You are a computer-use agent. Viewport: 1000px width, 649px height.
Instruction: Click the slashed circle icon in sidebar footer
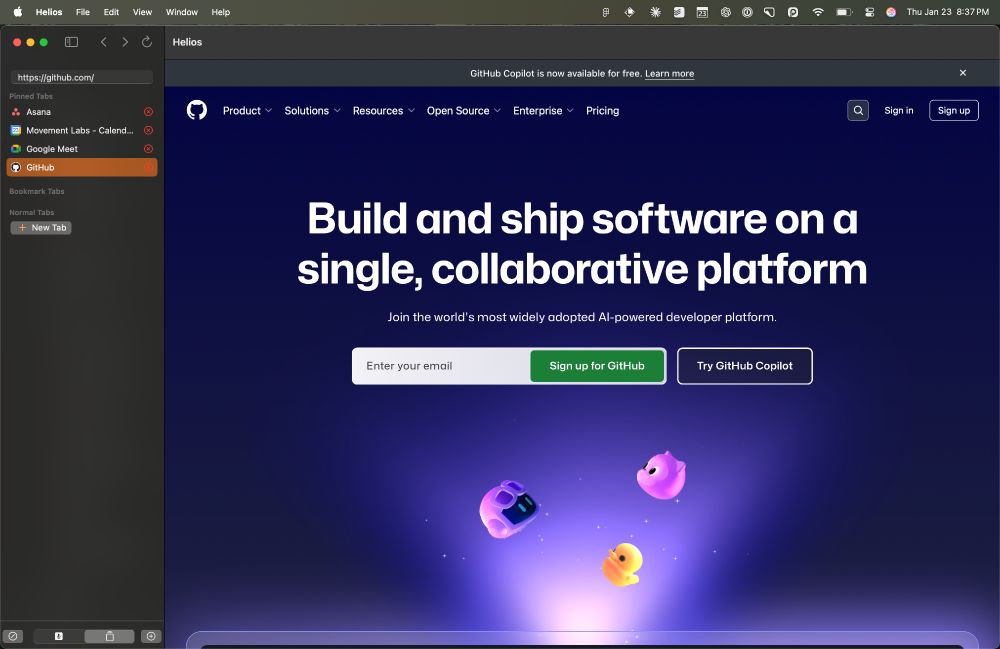click(x=13, y=636)
